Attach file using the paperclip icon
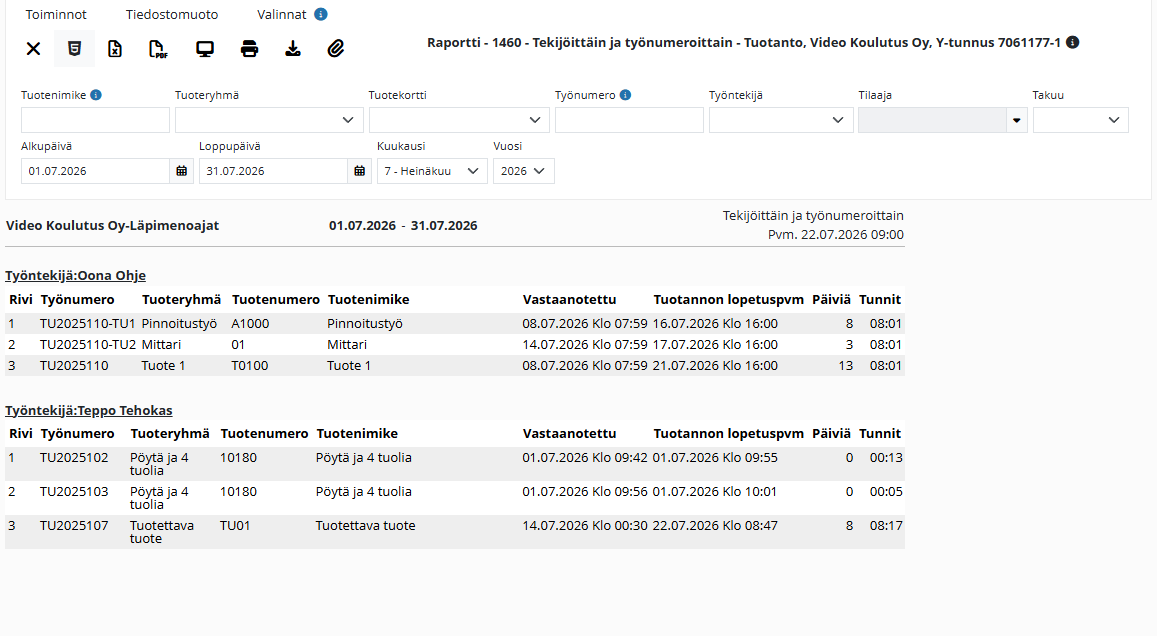 point(336,49)
